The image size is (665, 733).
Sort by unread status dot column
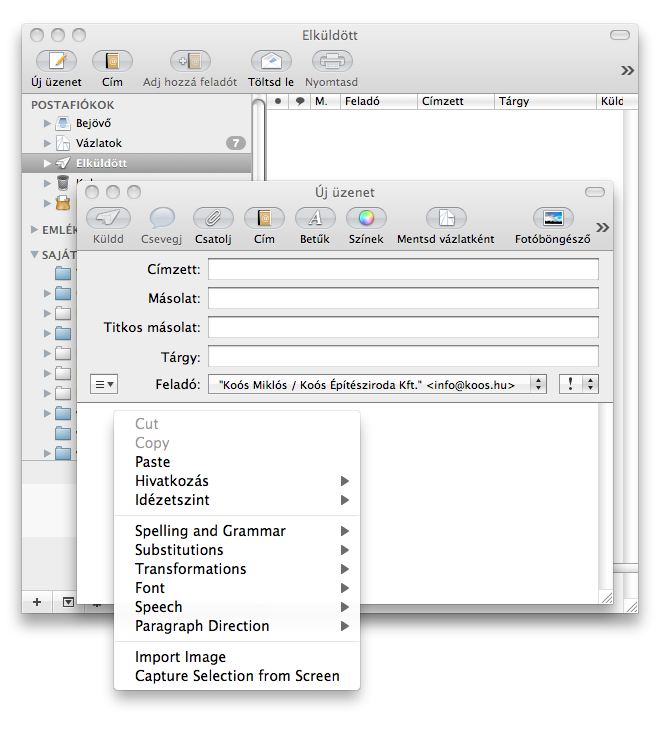[x=278, y=101]
